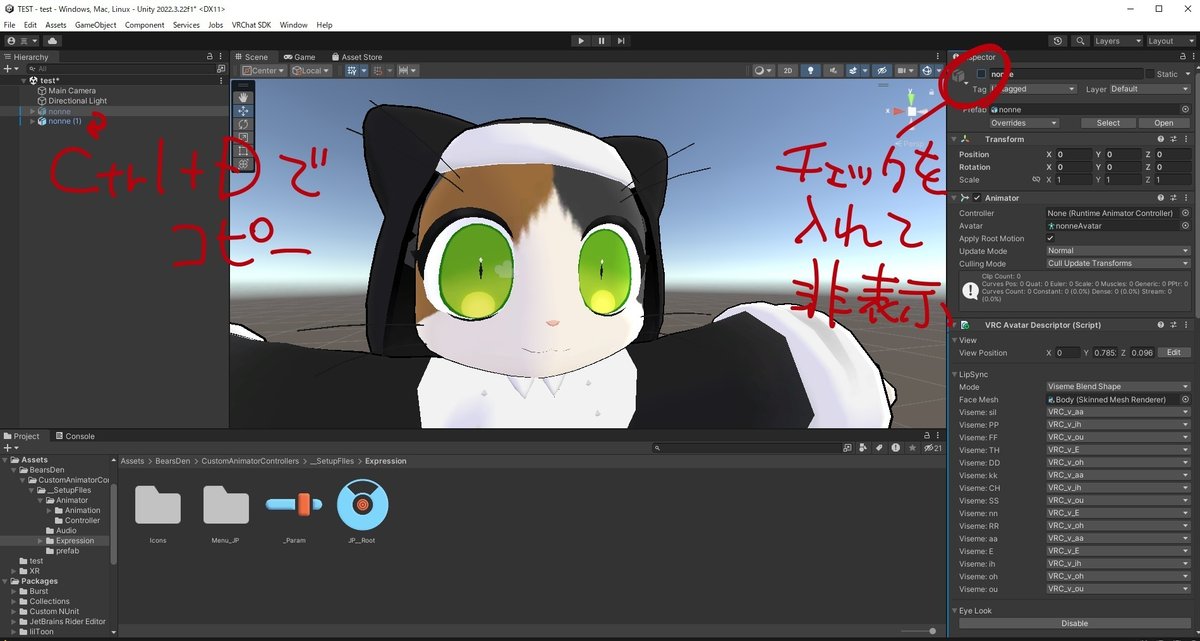Switch to the Game tab

point(299,57)
